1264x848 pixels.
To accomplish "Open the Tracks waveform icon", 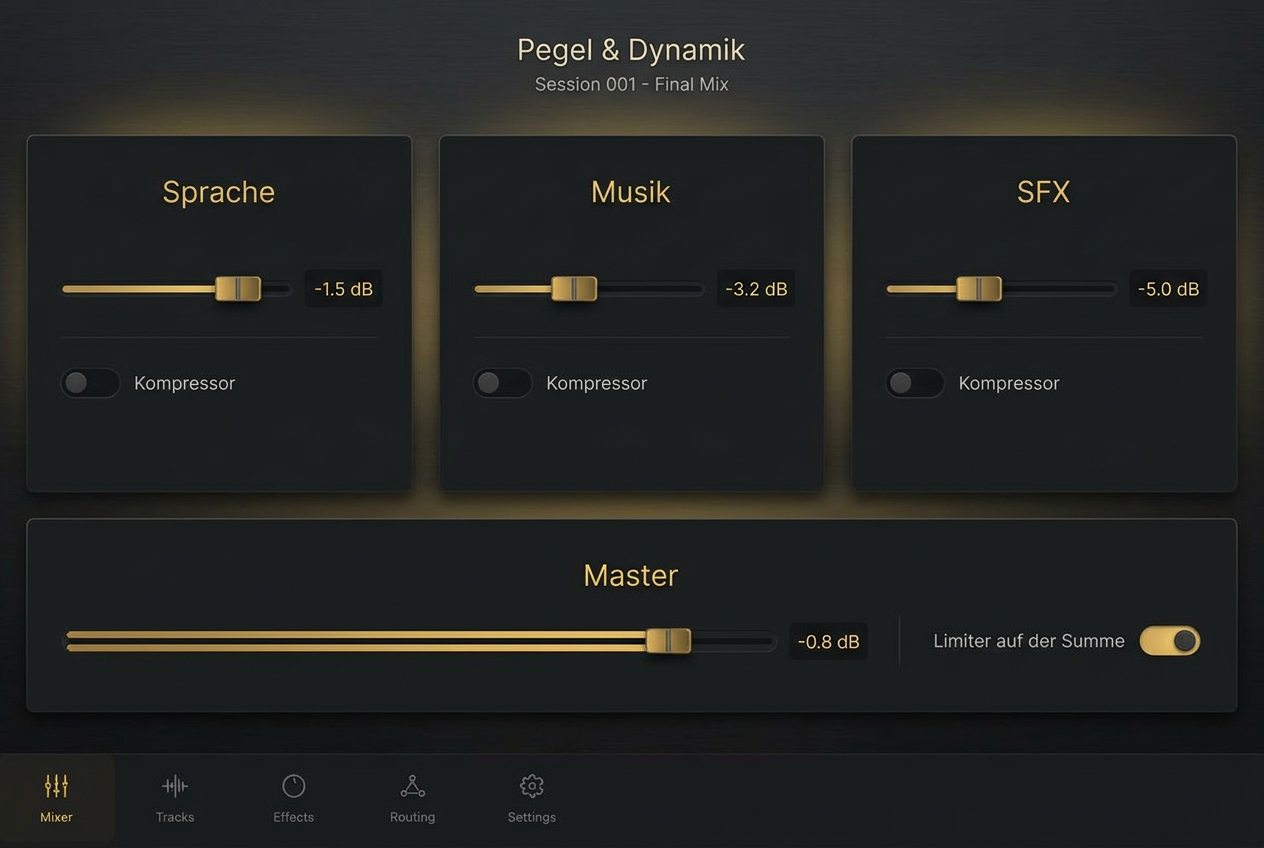I will [175, 786].
